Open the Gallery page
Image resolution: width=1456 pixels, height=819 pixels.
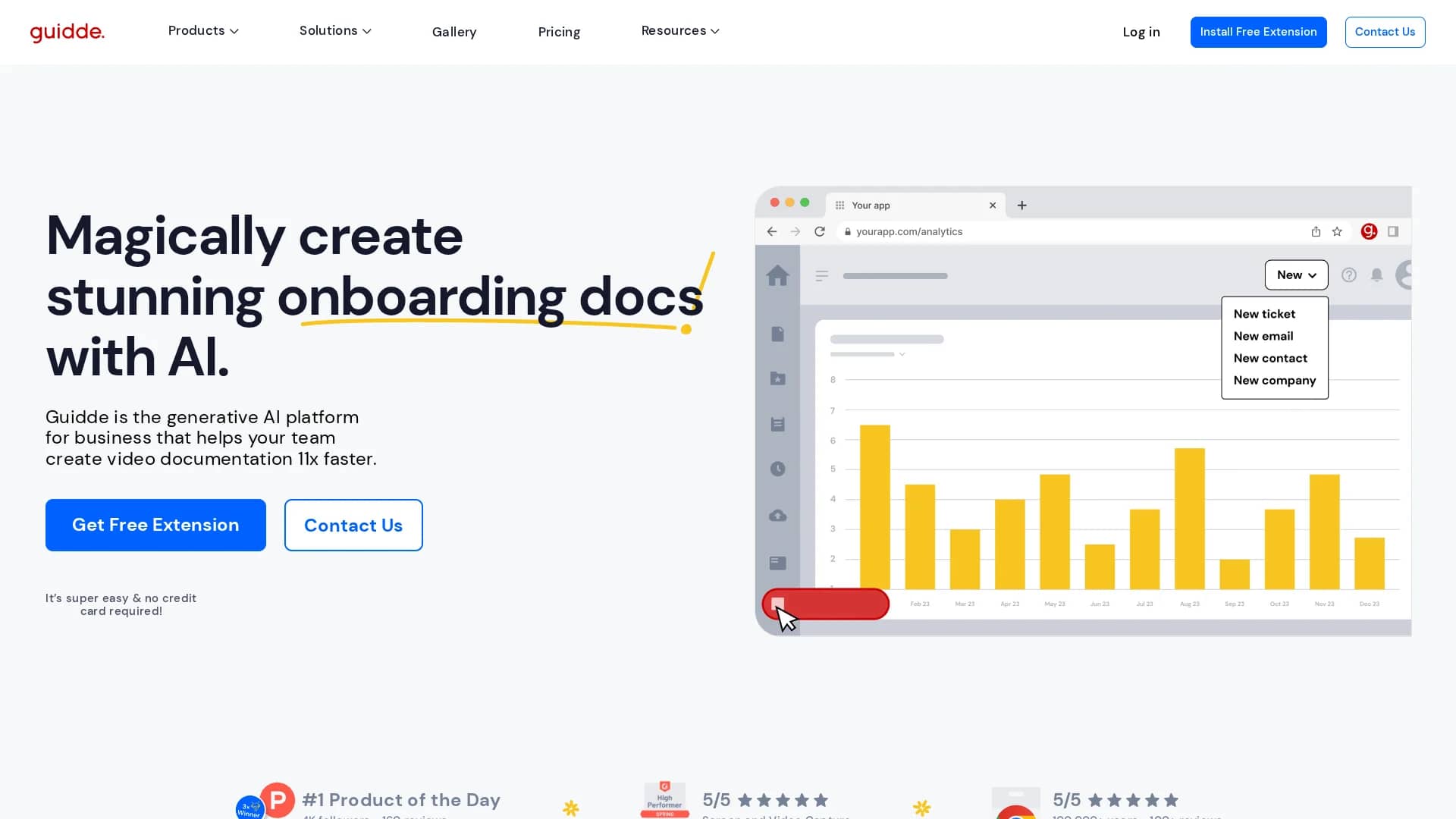coord(454,32)
